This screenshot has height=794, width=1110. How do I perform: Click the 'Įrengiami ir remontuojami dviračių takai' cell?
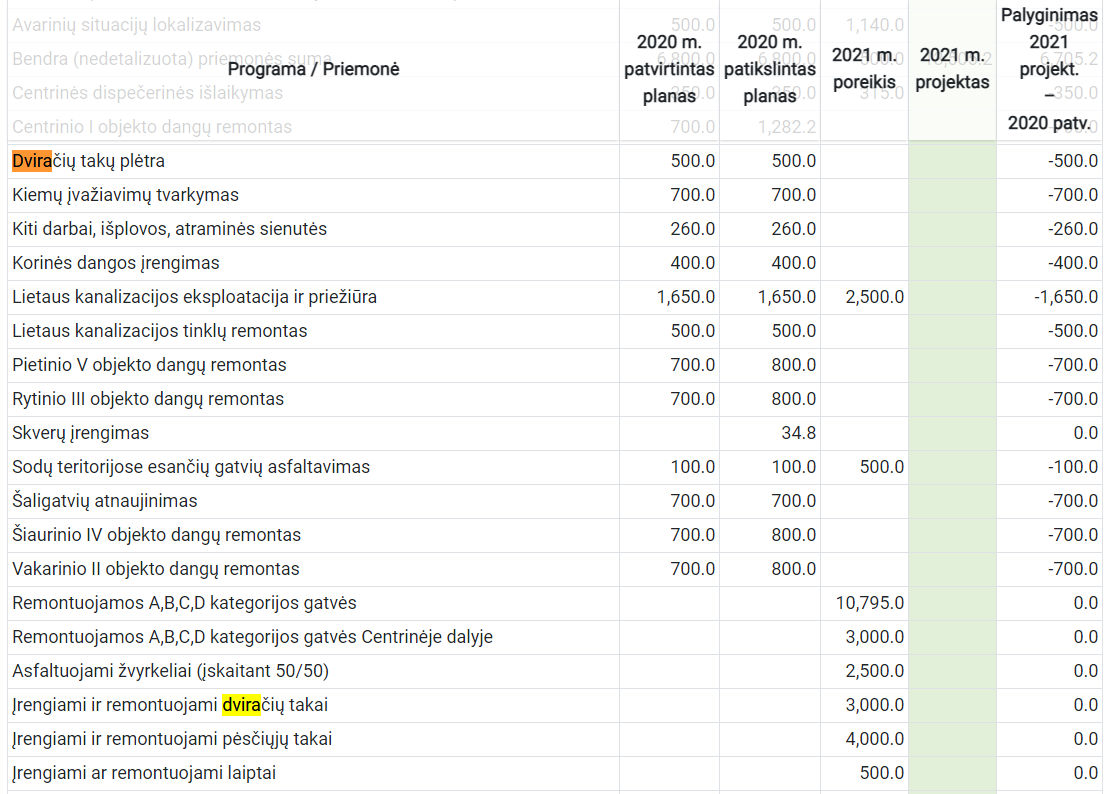[170, 705]
